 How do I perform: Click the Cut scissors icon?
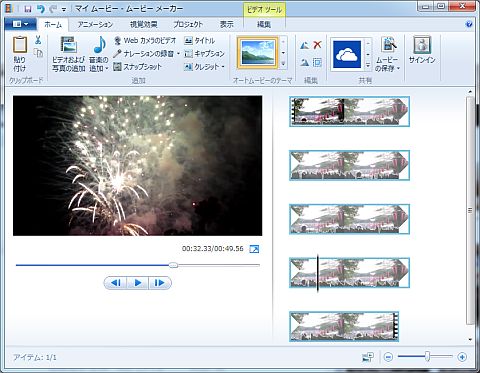click(x=38, y=40)
